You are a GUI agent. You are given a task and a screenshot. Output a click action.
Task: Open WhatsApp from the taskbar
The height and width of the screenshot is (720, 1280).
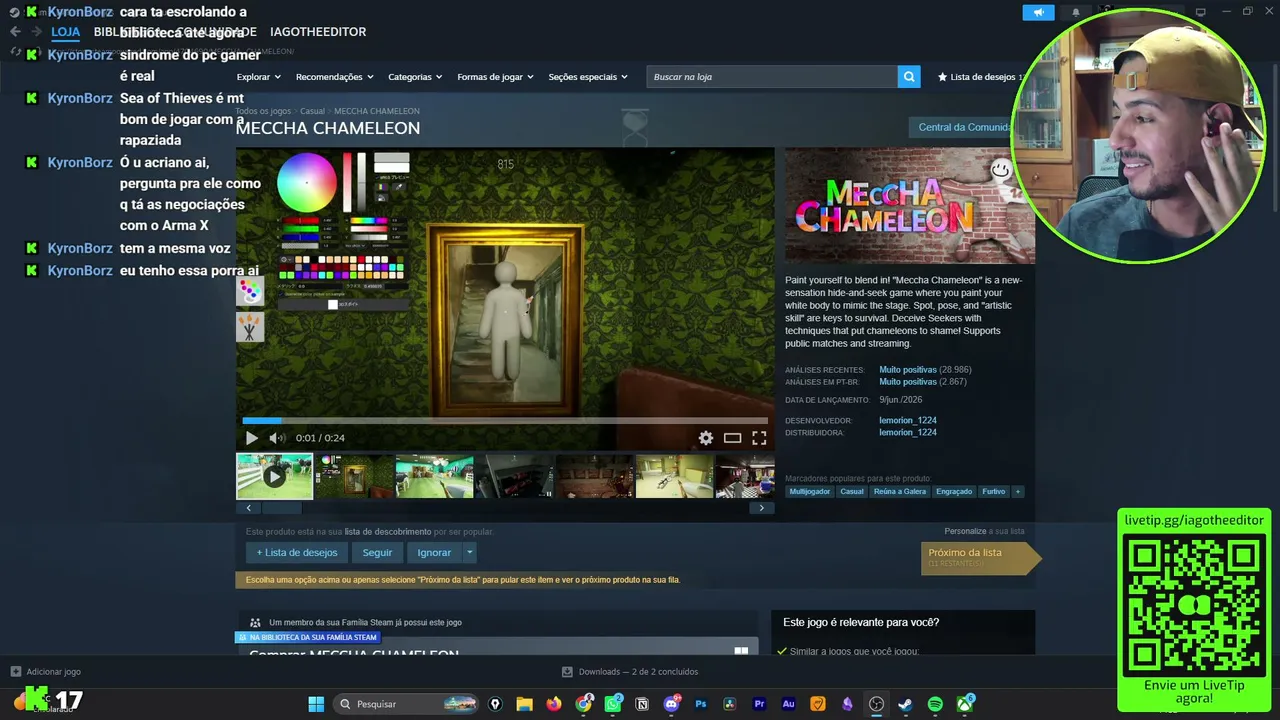pyautogui.click(x=613, y=704)
